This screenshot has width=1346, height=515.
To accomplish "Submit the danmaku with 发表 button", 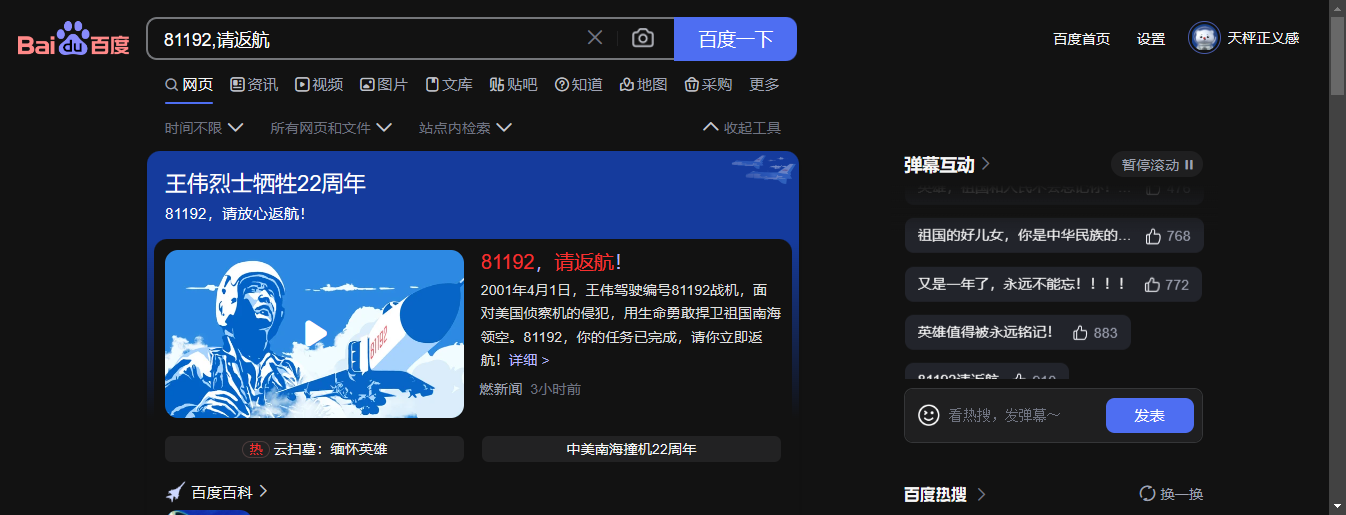I will 1150,415.
